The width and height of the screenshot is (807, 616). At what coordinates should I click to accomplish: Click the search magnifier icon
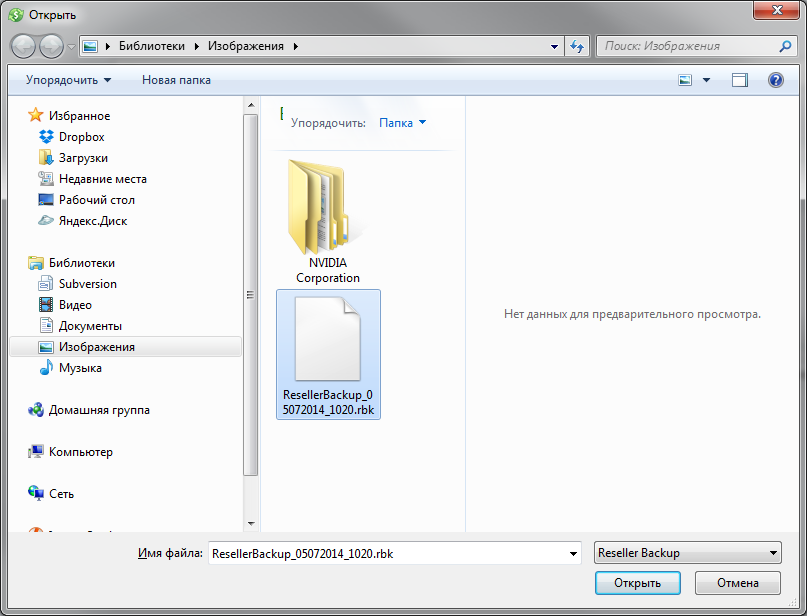pyautogui.click(x=785, y=46)
